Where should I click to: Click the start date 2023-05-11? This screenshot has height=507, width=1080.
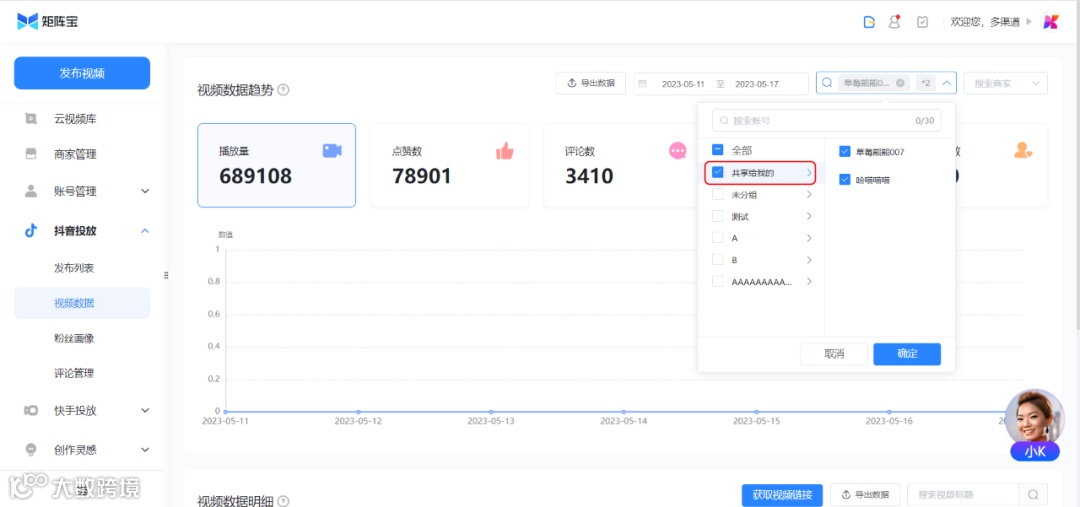tap(683, 83)
